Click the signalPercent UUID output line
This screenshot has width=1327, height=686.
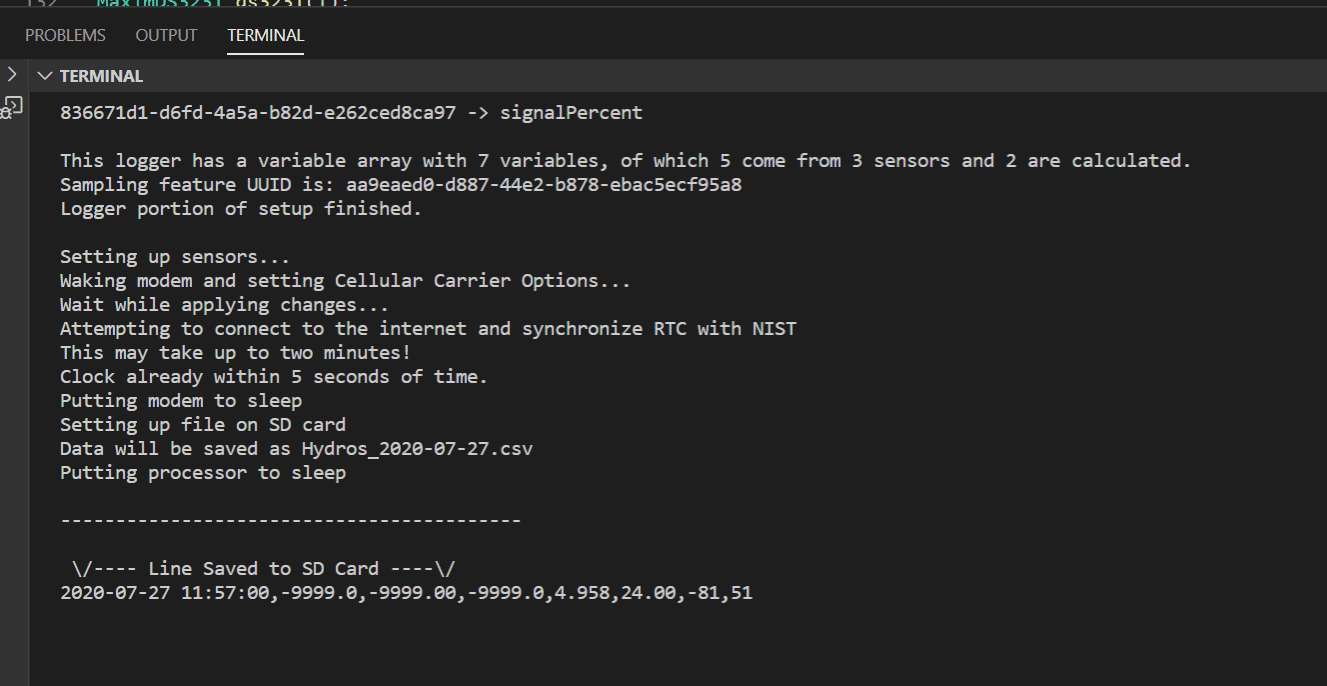350,113
